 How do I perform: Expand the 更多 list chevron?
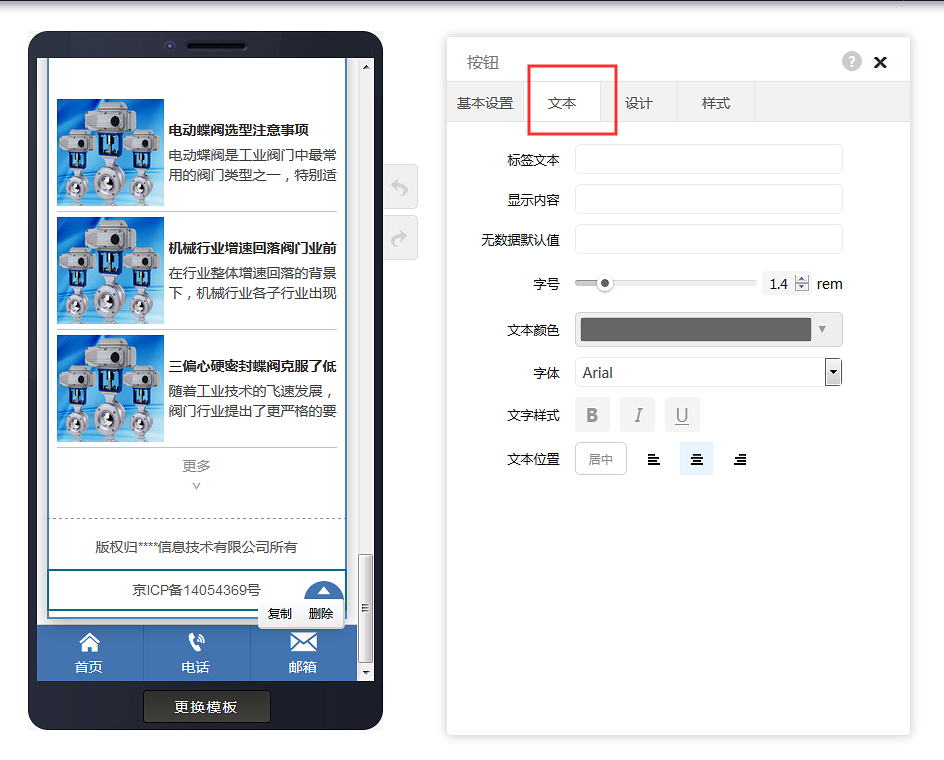[x=196, y=486]
